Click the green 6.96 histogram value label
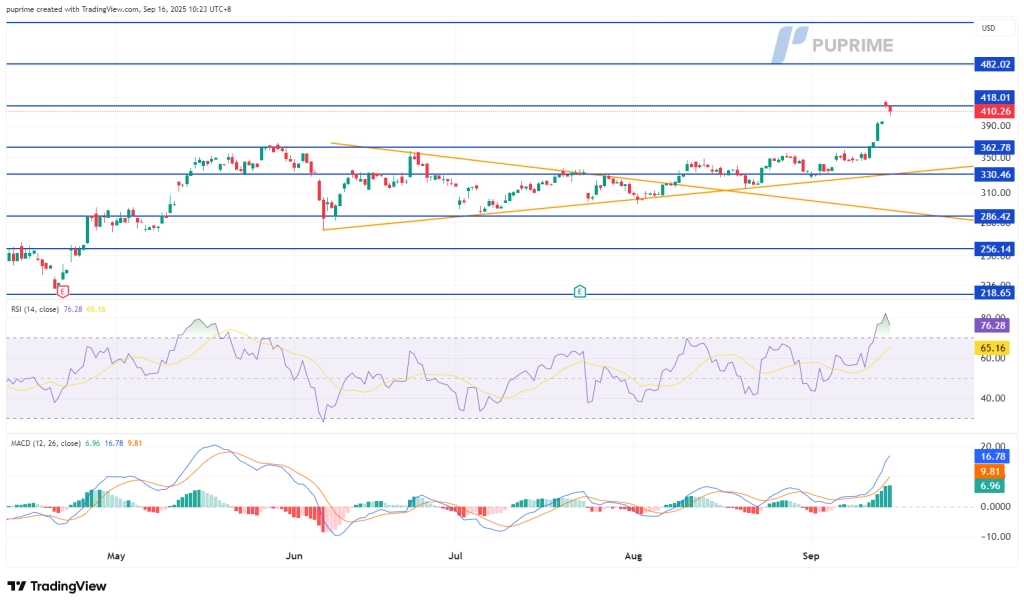The width and height of the screenshot is (1024, 605). pos(996,485)
